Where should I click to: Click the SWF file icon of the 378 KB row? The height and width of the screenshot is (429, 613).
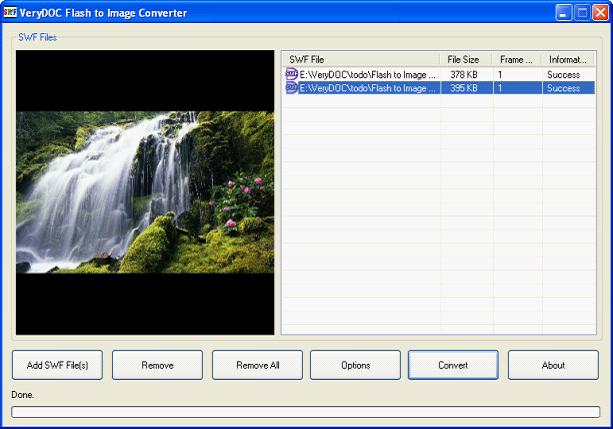click(x=292, y=74)
